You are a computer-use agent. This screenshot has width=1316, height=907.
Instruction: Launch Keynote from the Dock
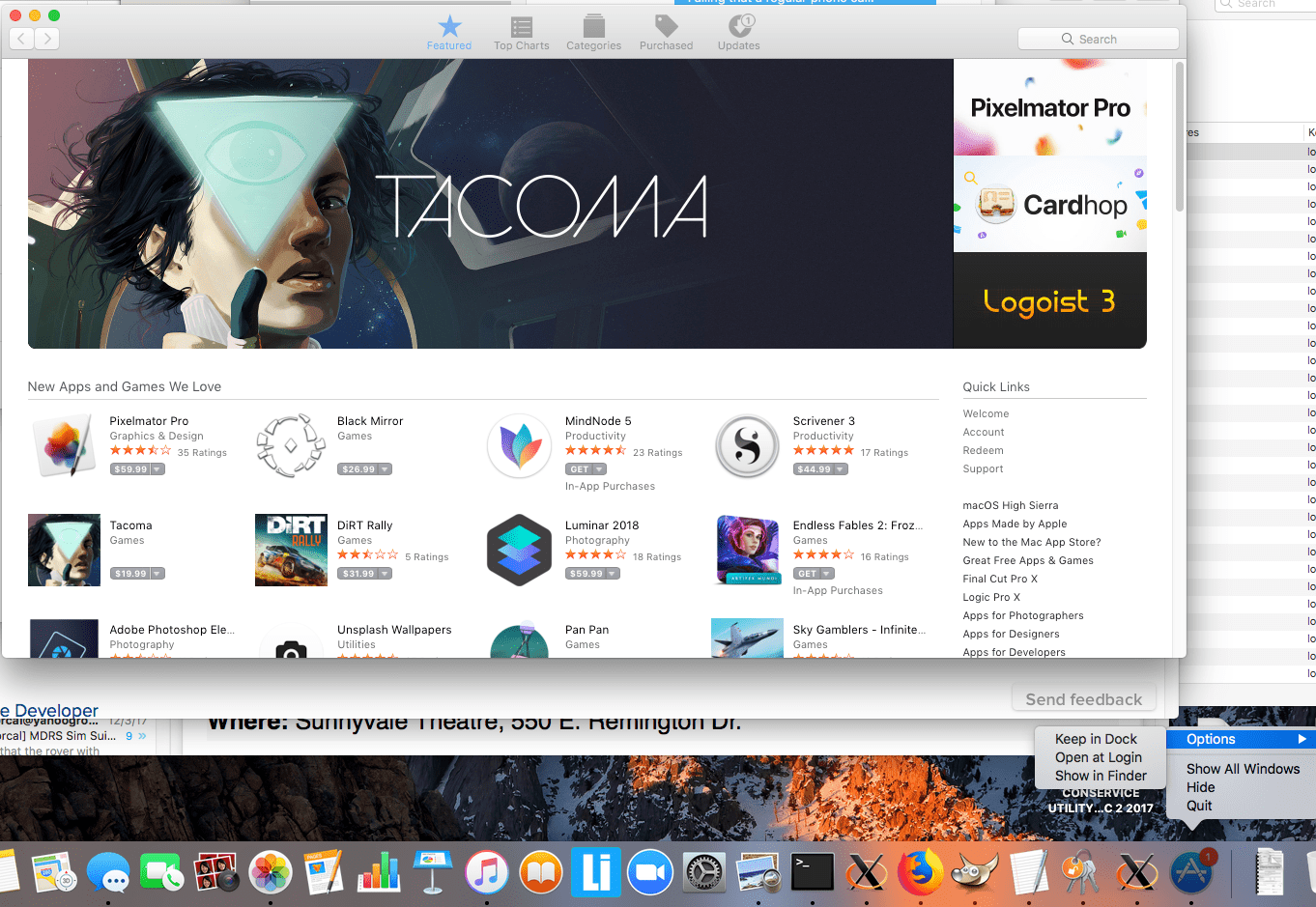433,873
